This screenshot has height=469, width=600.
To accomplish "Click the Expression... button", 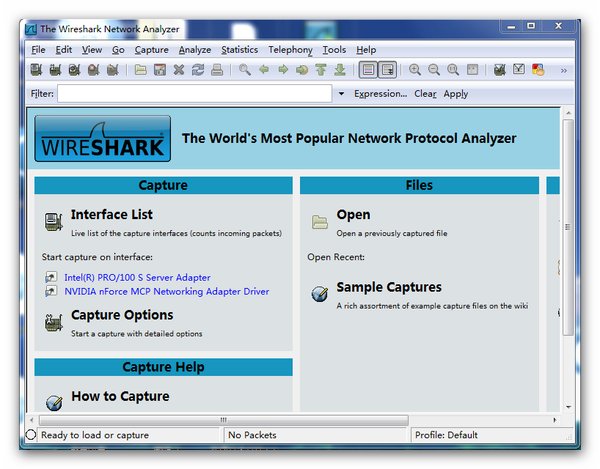I will click(380, 94).
